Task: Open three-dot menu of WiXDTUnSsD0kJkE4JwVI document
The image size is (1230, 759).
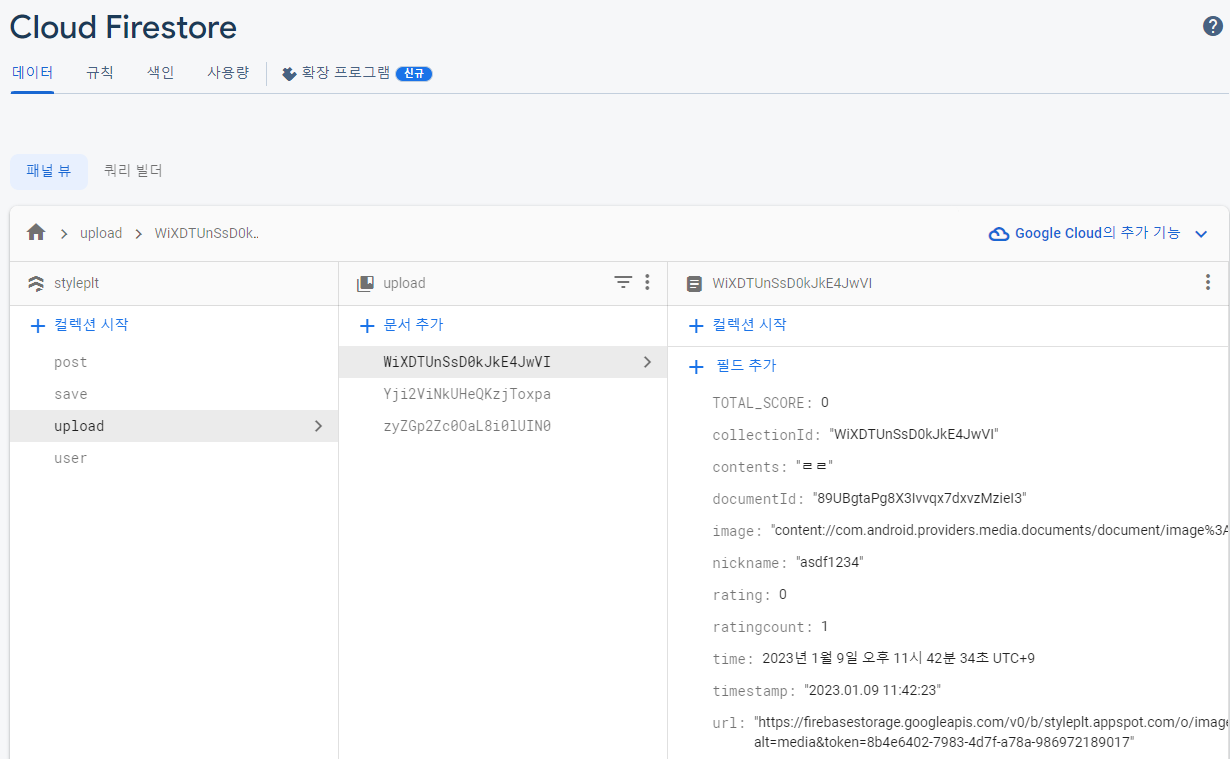Action: pyautogui.click(x=1207, y=283)
